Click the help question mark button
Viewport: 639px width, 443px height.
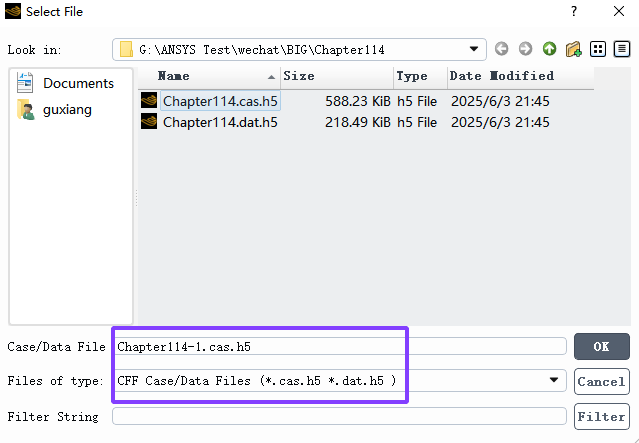(574, 11)
